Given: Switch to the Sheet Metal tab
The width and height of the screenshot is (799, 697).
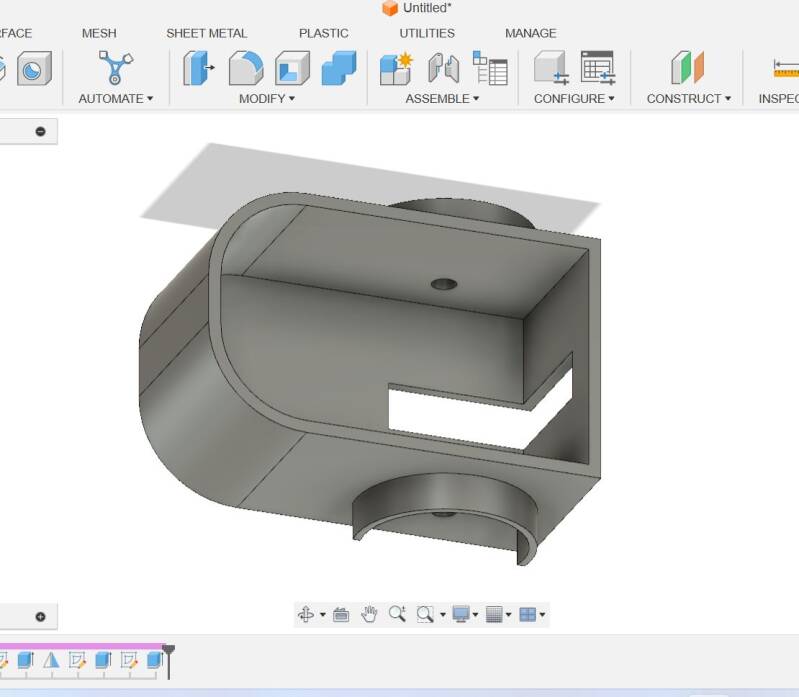Looking at the screenshot, I should click(206, 33).
